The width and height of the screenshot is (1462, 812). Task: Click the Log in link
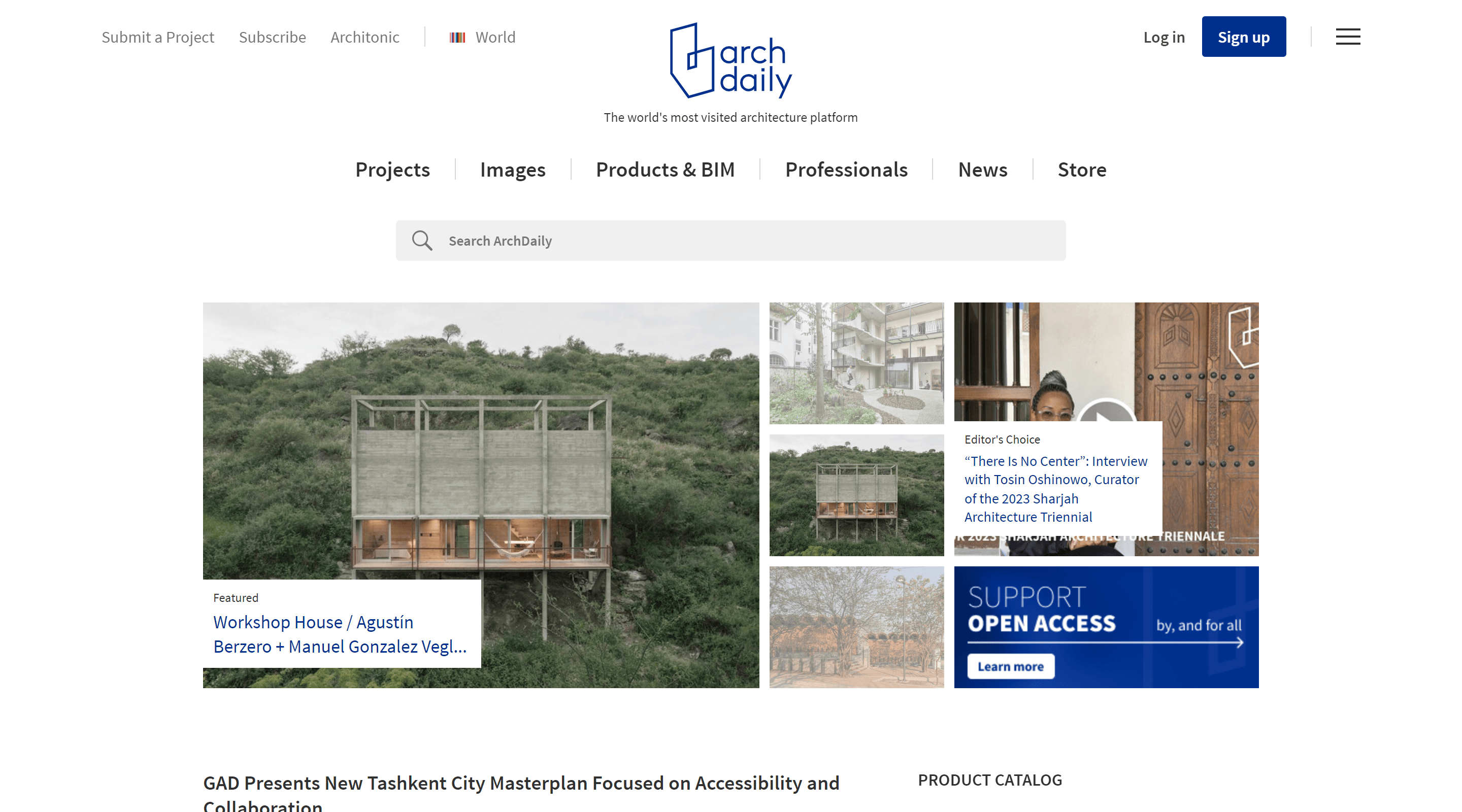pos(1164,38)
